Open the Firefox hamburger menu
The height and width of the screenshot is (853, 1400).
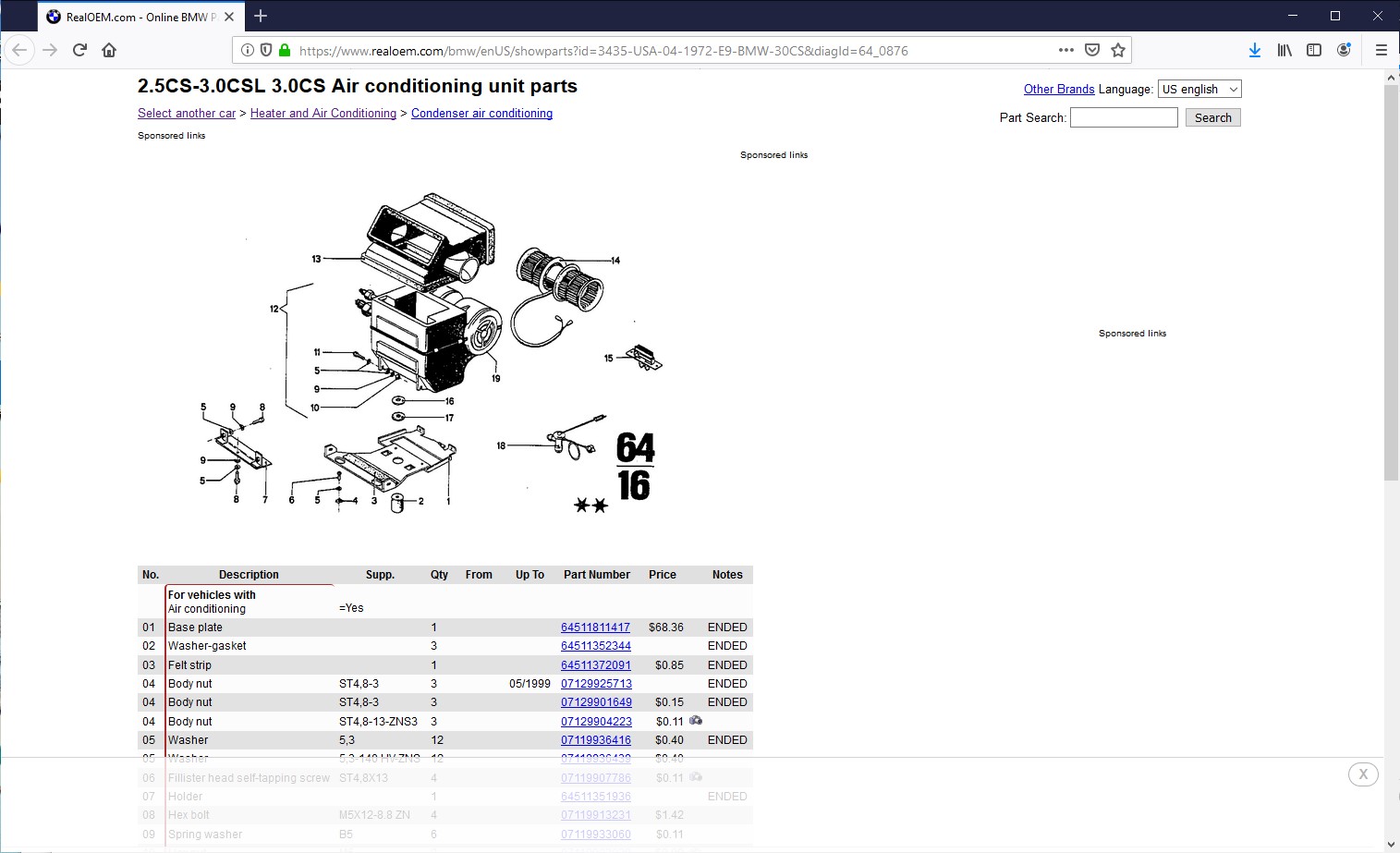(1382, 50)
